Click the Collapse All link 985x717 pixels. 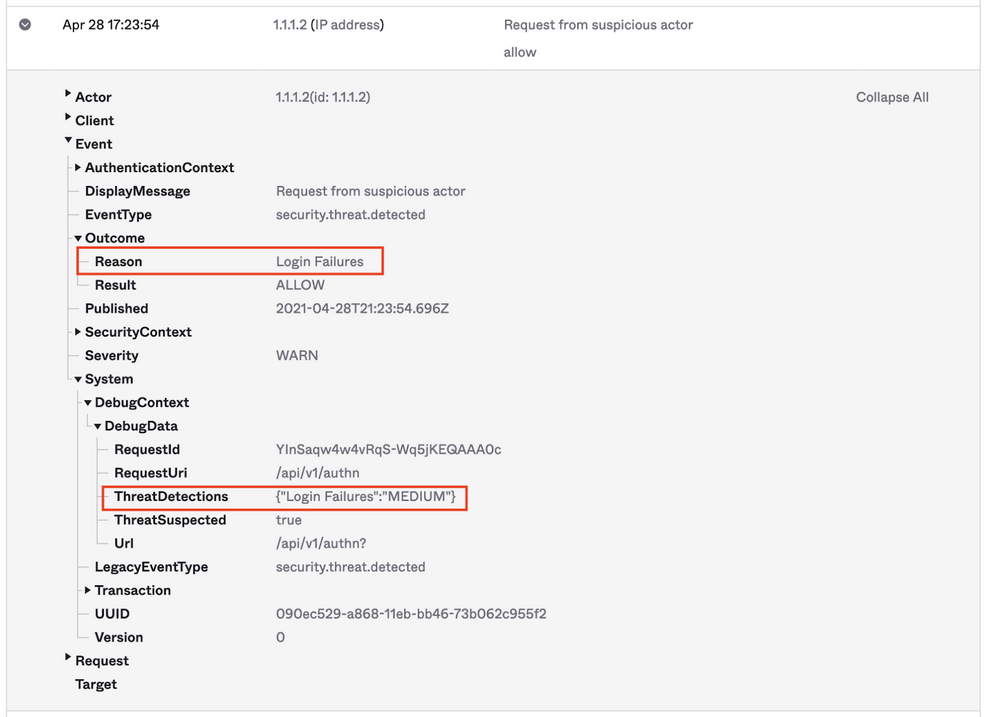point(892,97)
